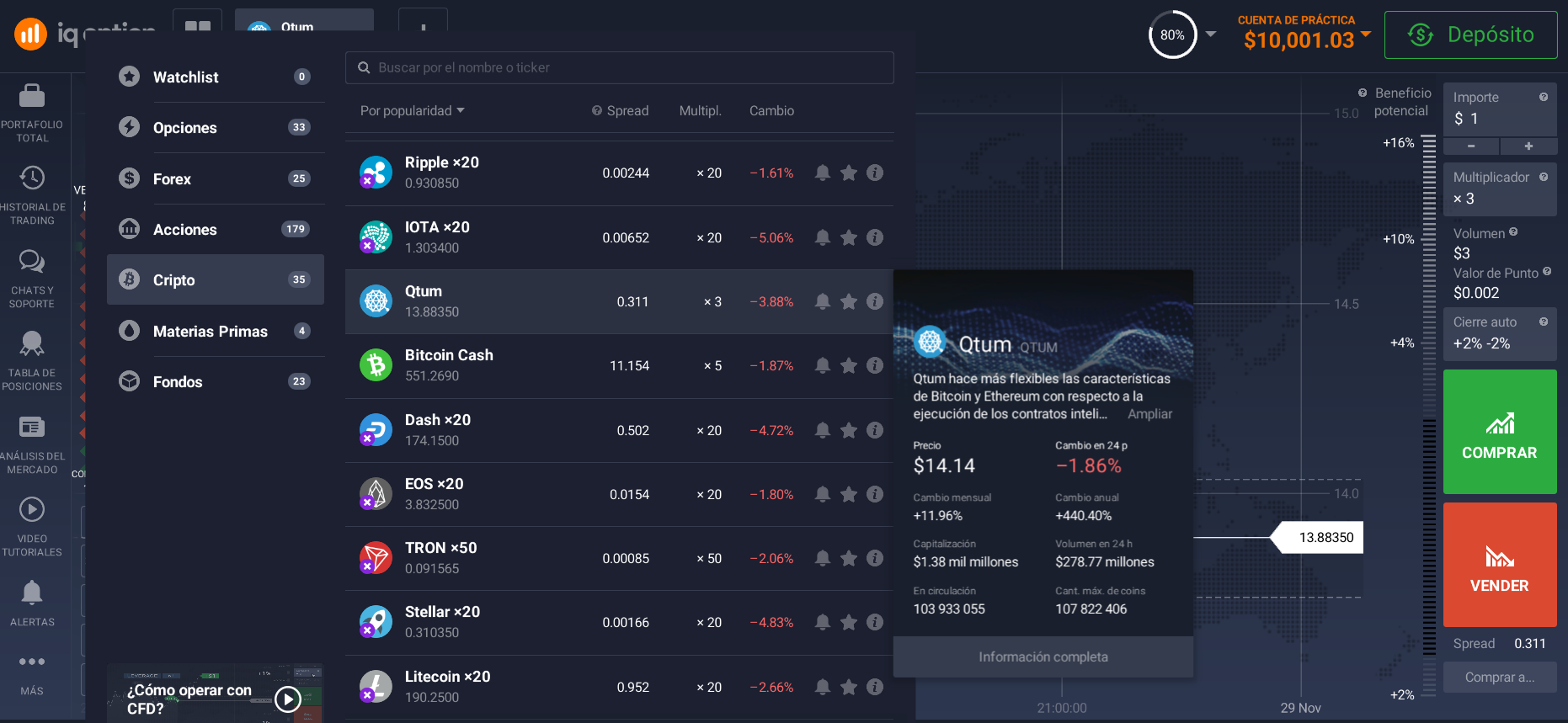
Task: Open Portafolio Total sidebar icon
Action: 32,114
